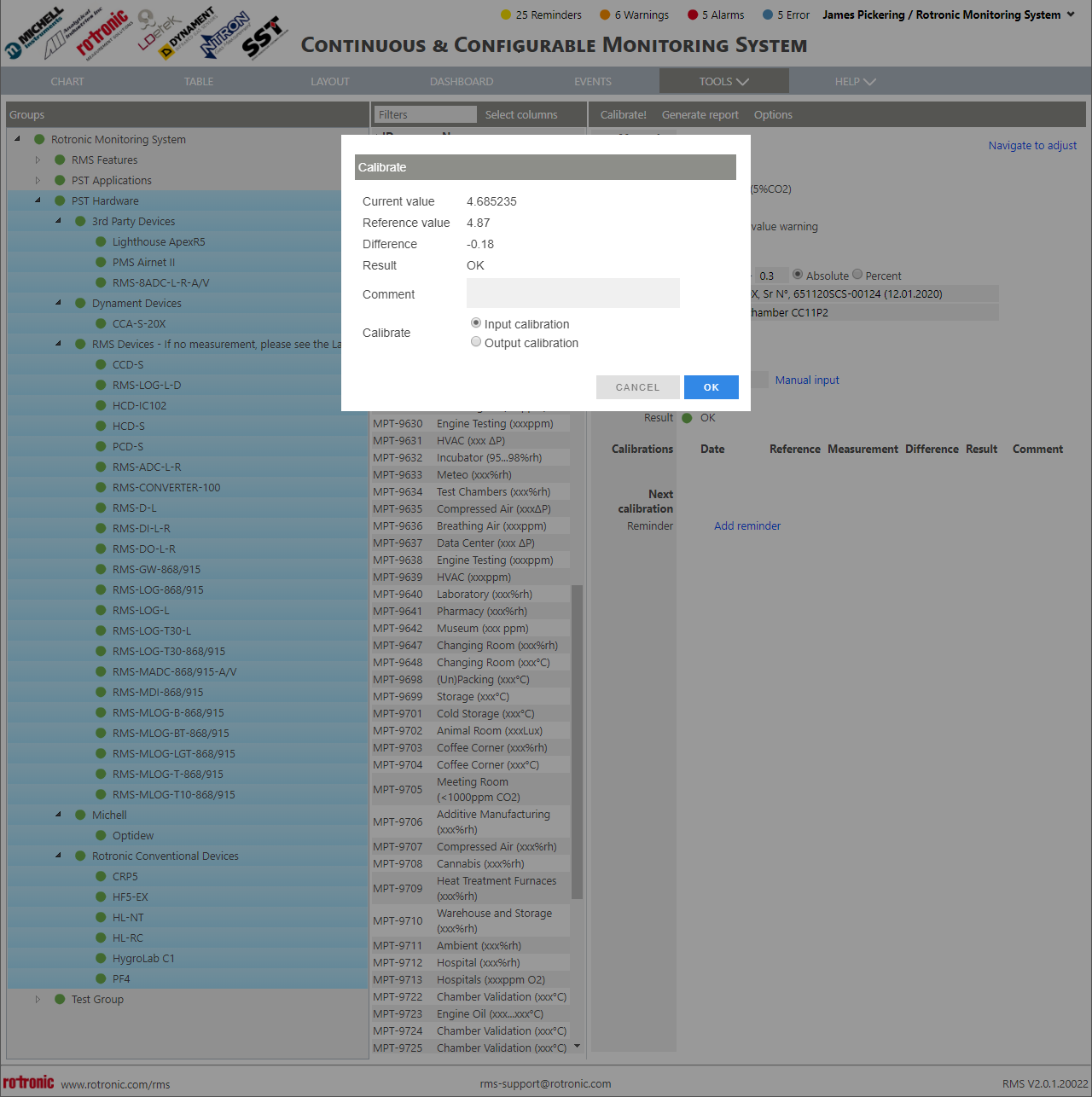This screenshot has height=1097, width=1092.
Task: Click the status dot beside RMS-GW-868/915
Action: [x=101, y=569]
